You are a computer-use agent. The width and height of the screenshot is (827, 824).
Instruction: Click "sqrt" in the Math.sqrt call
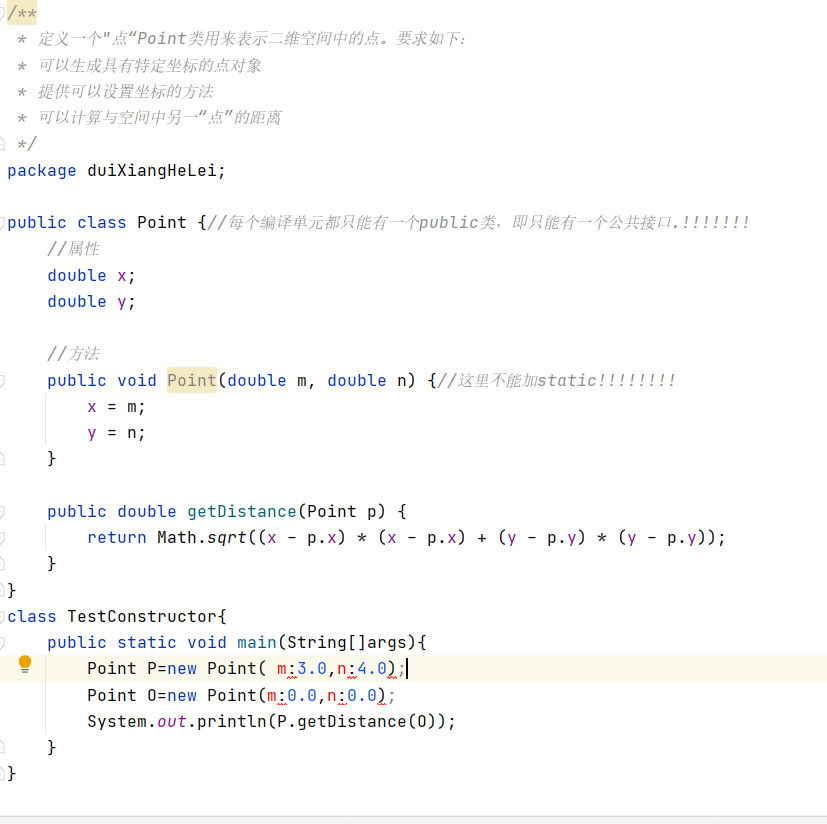tap(227, 538)
